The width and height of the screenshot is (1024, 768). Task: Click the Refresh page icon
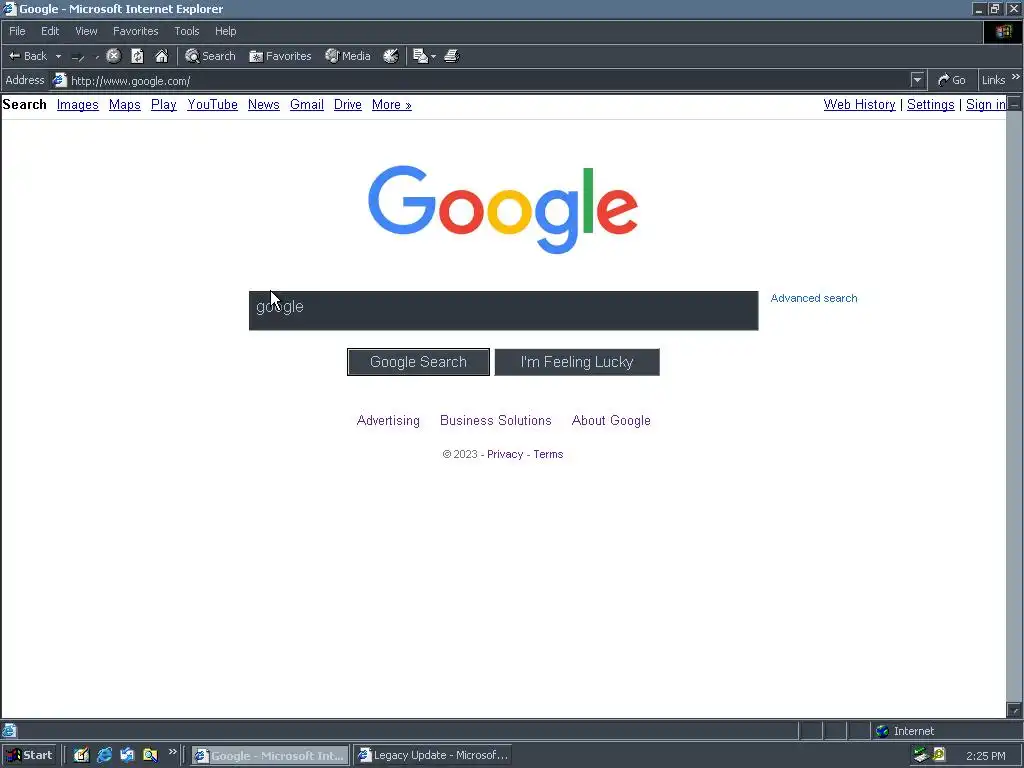tap(137, 56)
